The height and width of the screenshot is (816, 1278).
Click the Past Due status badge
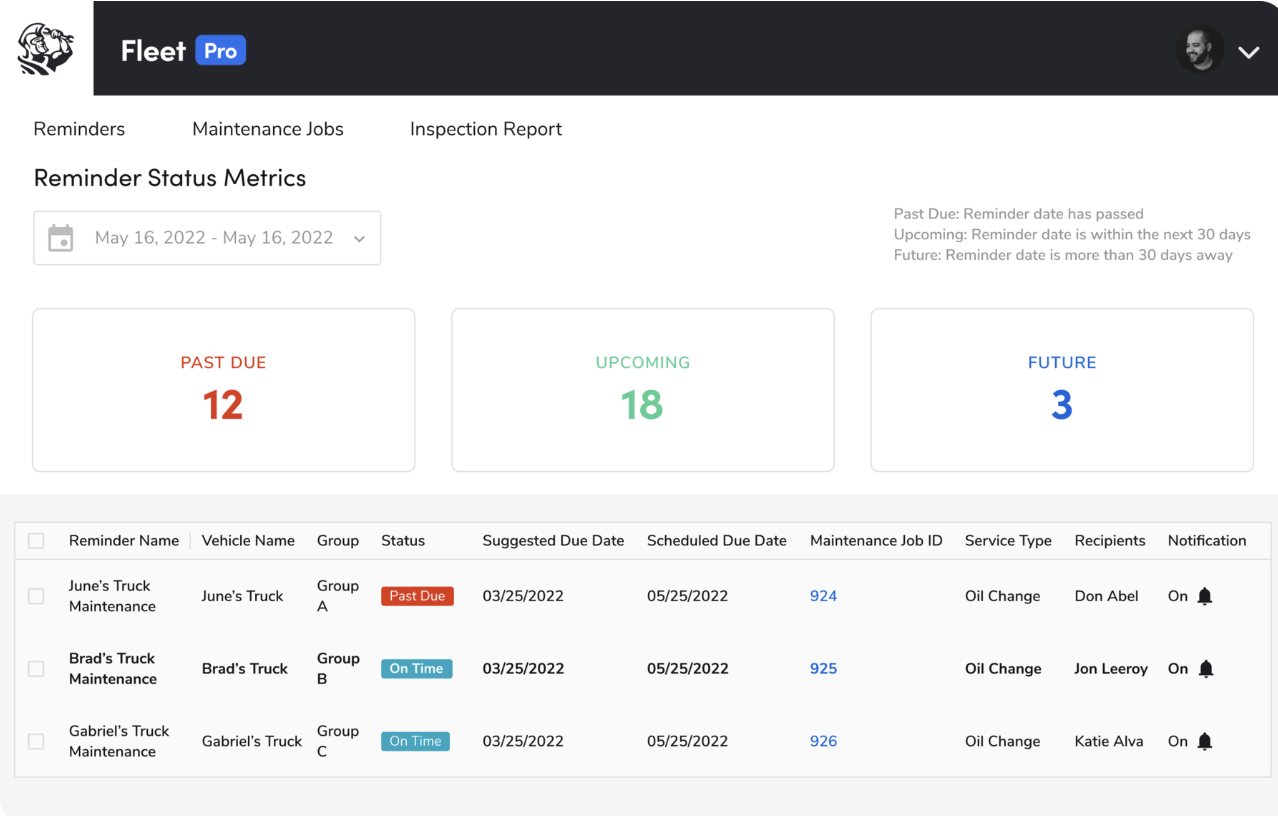[417, 596]
